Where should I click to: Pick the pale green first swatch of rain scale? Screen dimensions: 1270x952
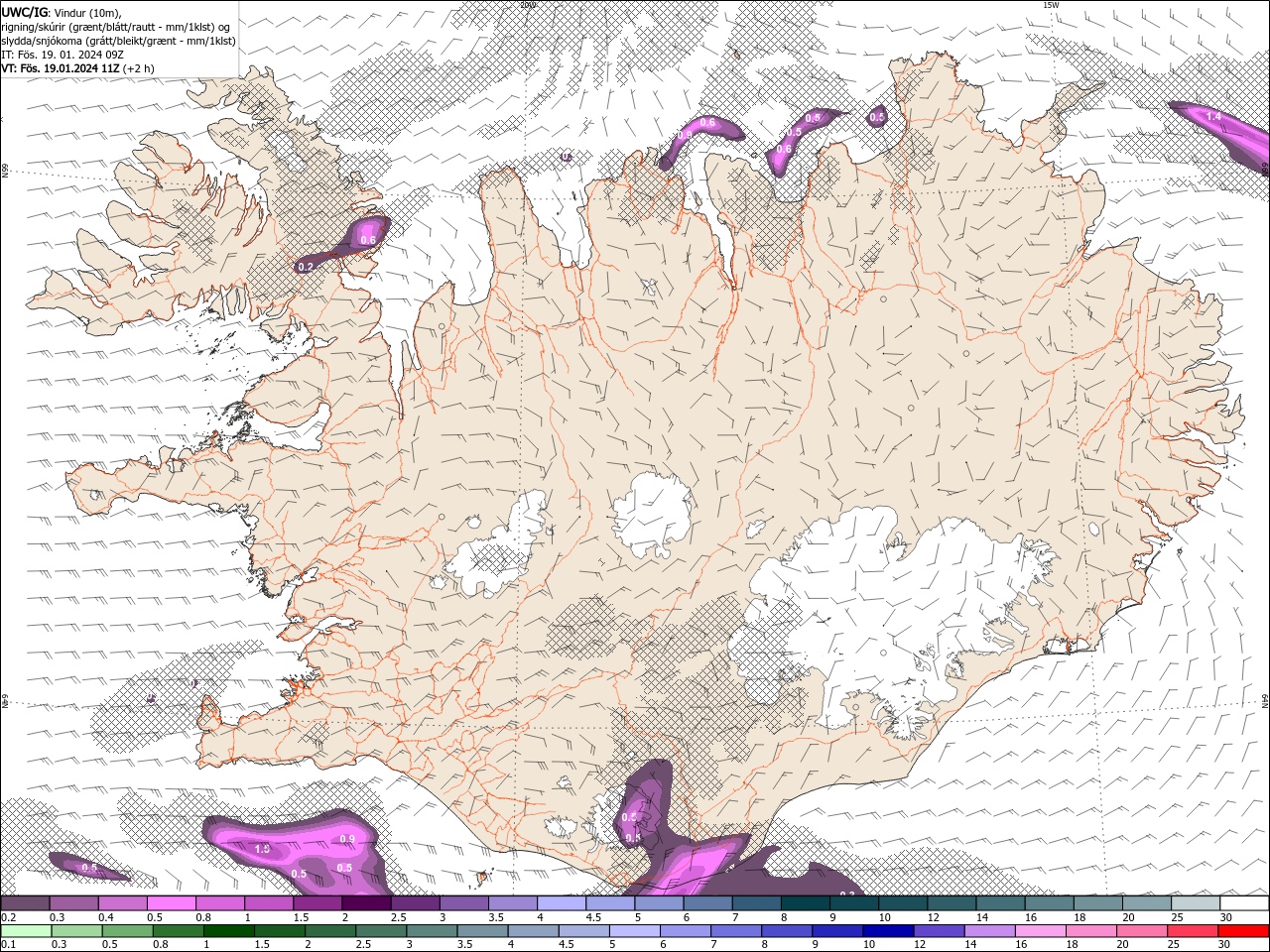[26, 931]
